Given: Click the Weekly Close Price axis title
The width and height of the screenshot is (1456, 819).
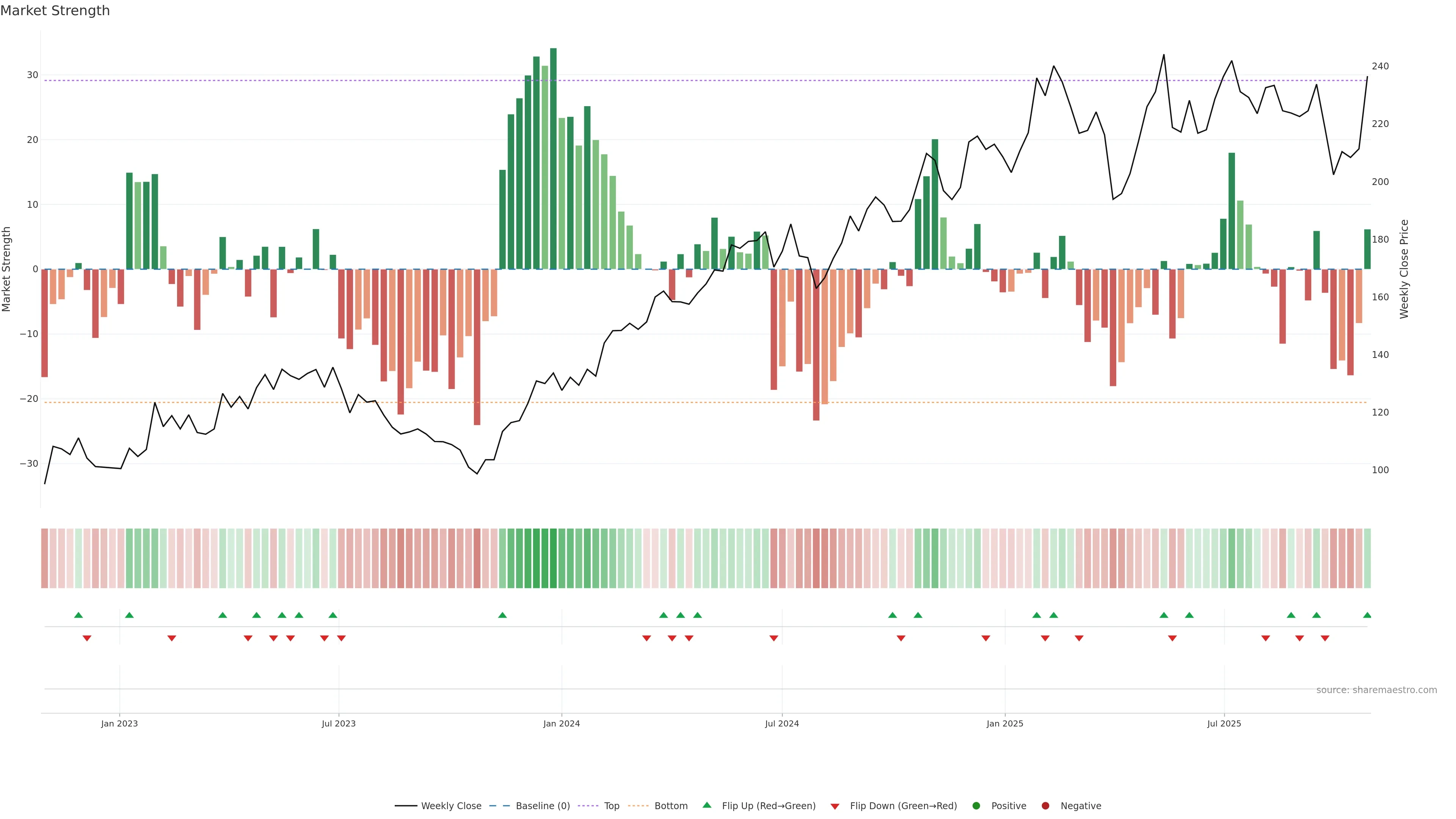Looking at the screenshot, I should [1404, 269].
